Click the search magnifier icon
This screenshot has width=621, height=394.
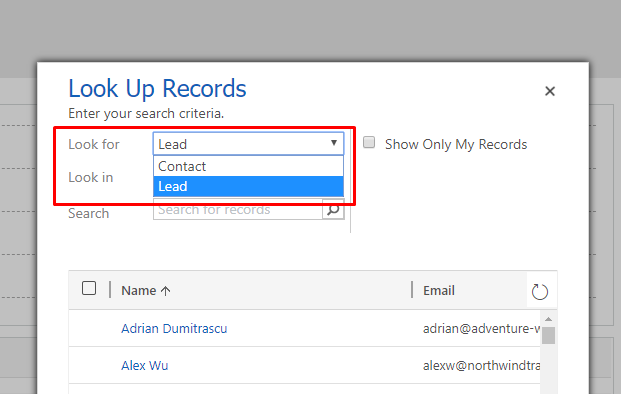click(333, 209)
